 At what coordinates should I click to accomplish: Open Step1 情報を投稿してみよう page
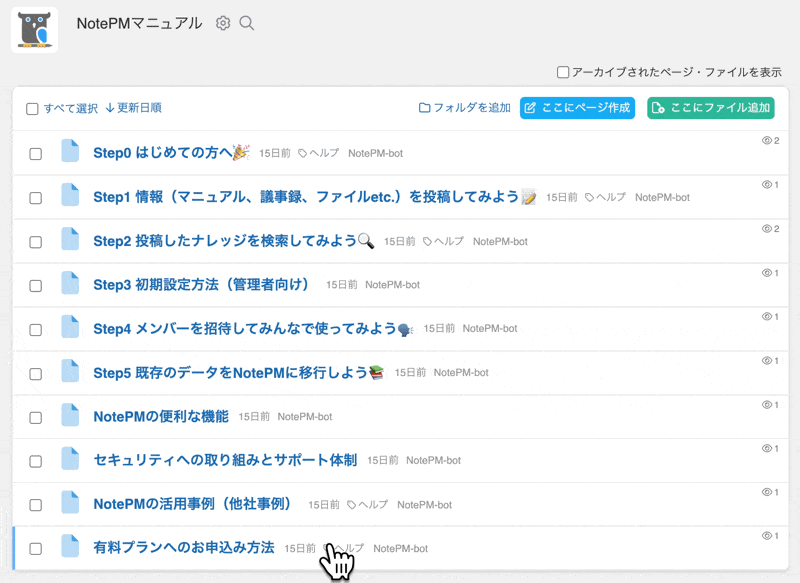314,196
